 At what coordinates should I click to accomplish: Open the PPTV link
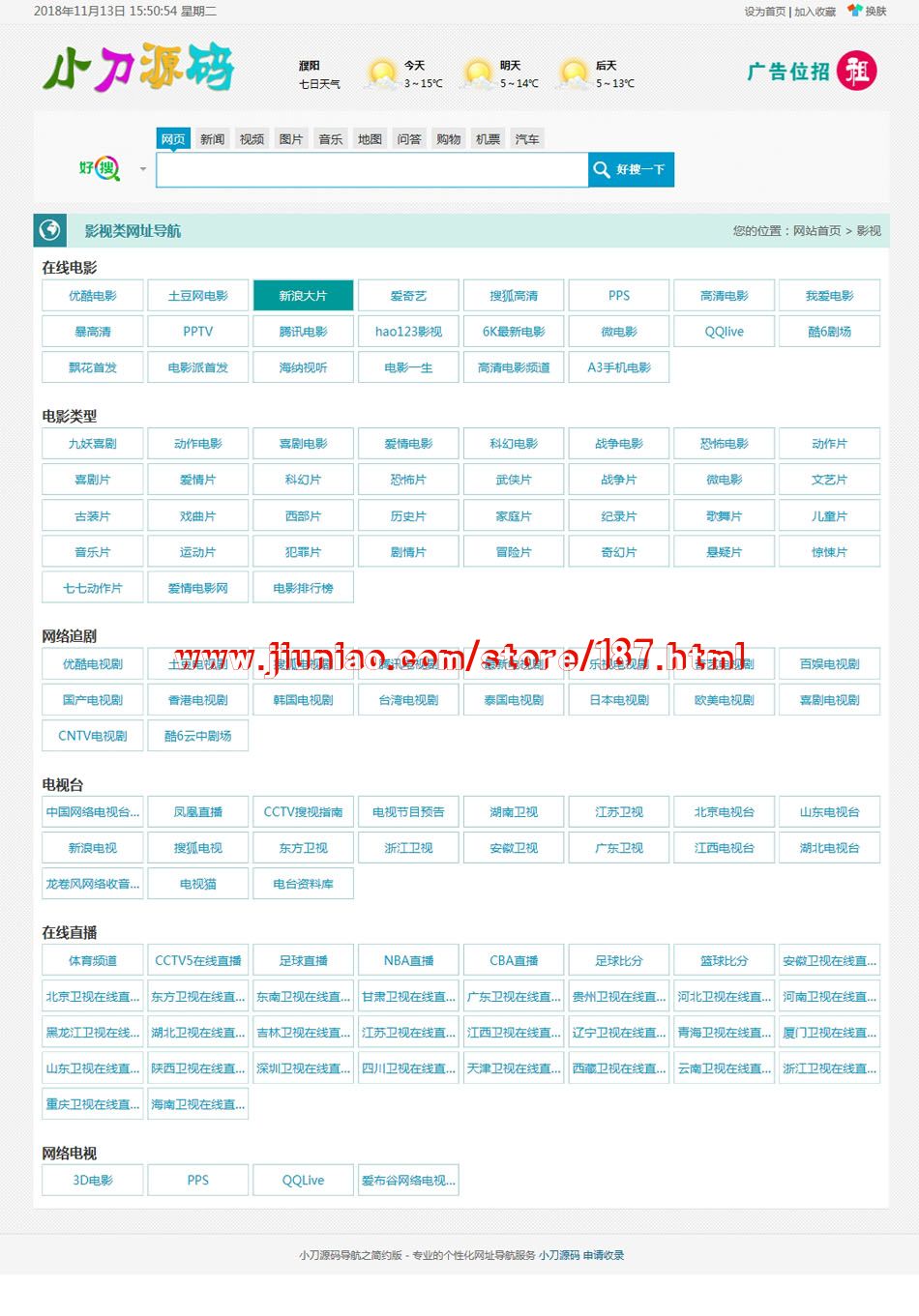pyautogui.click(x=198, y=332)
